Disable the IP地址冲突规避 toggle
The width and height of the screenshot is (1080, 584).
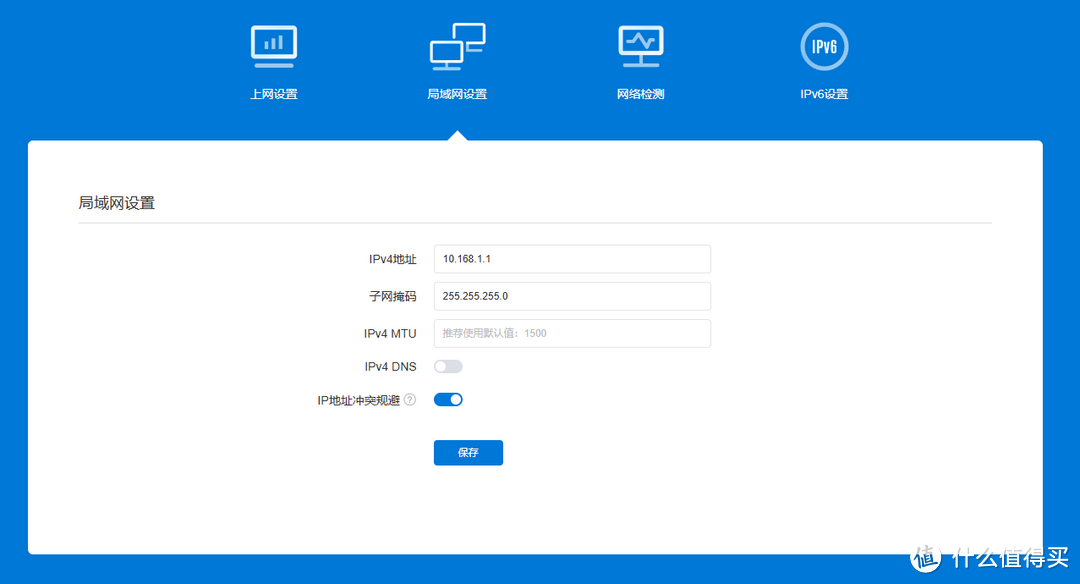(x=448, y=400)
